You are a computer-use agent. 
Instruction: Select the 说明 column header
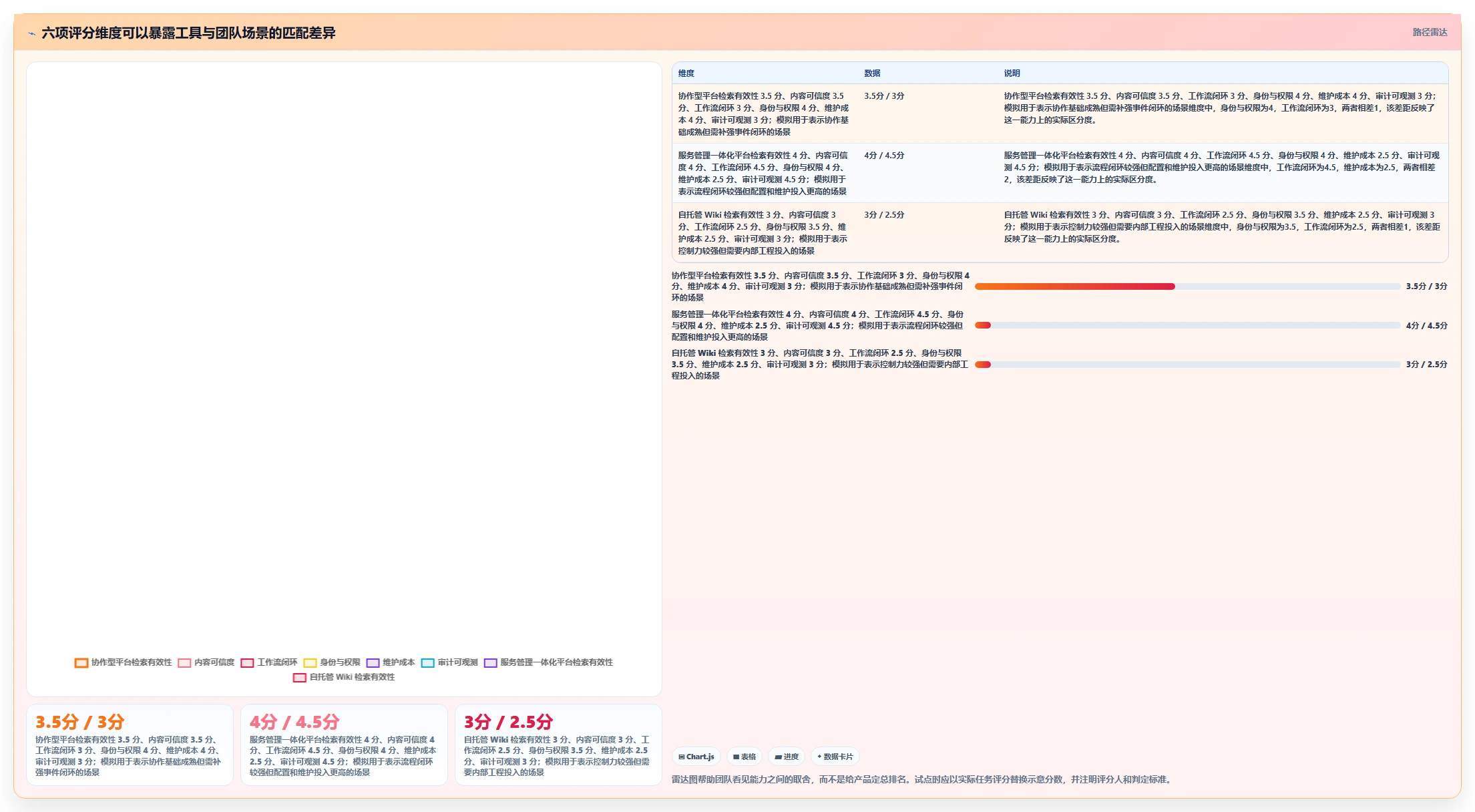pyautogui.click(x=1012, y=73)
